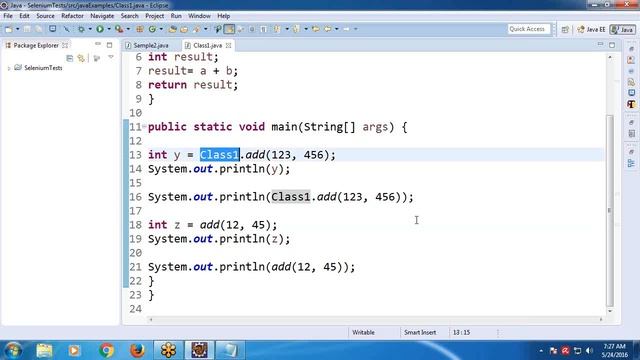This screenshot has width=640, height=360.
Task: Minimize the Package Explorer panel
Action: pyautogui.click(x=98, y=44)
